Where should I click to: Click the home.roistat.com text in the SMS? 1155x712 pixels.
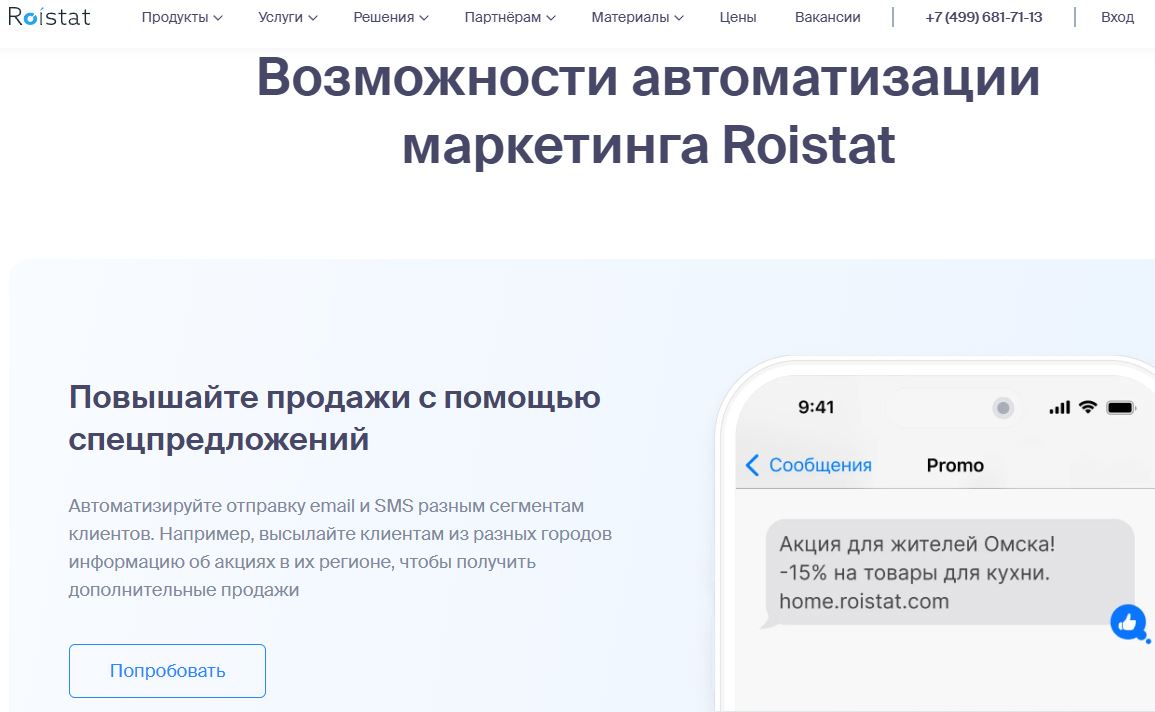click(x=864, y=602)
